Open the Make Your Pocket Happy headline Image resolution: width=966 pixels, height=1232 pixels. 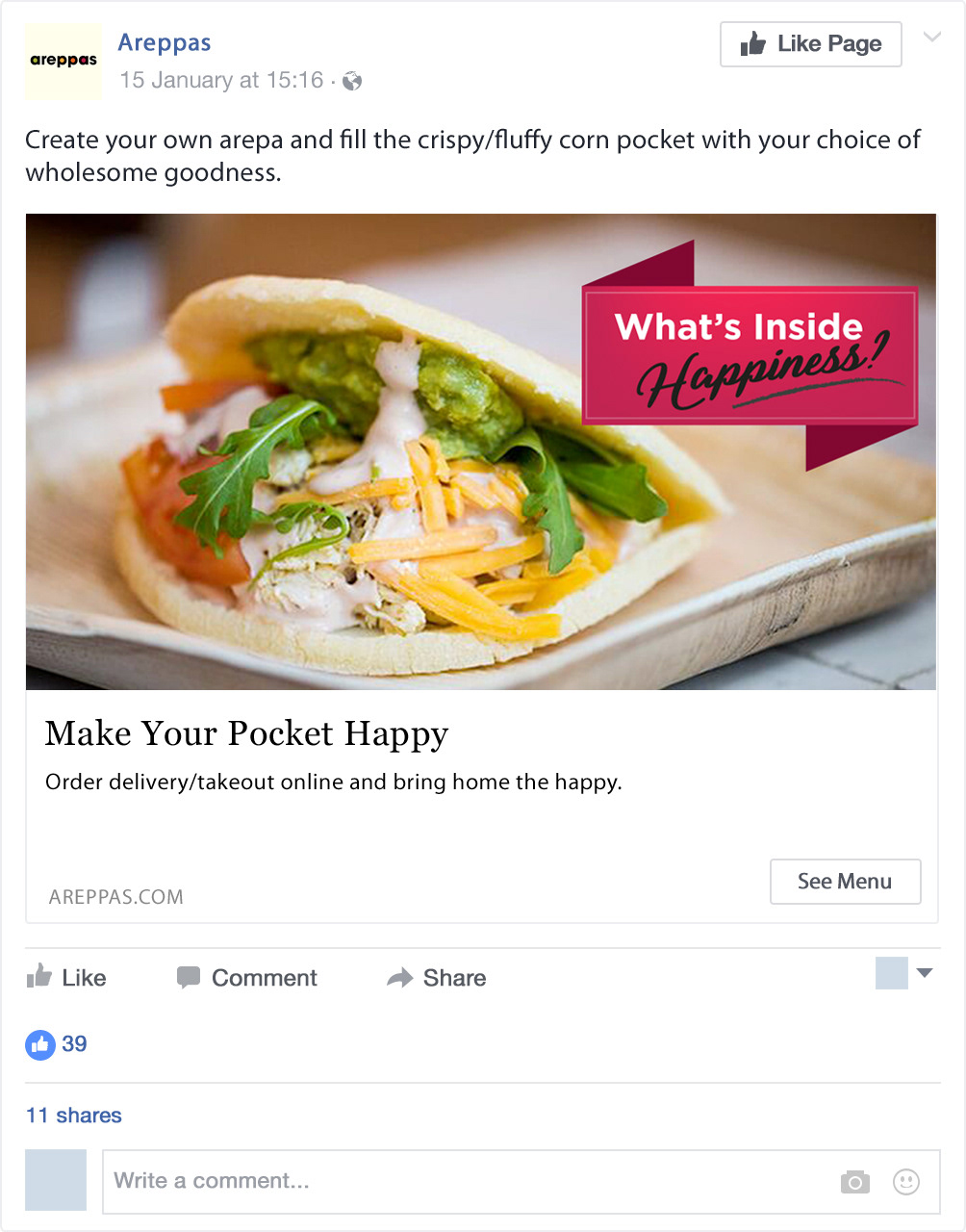pos(246,734)
